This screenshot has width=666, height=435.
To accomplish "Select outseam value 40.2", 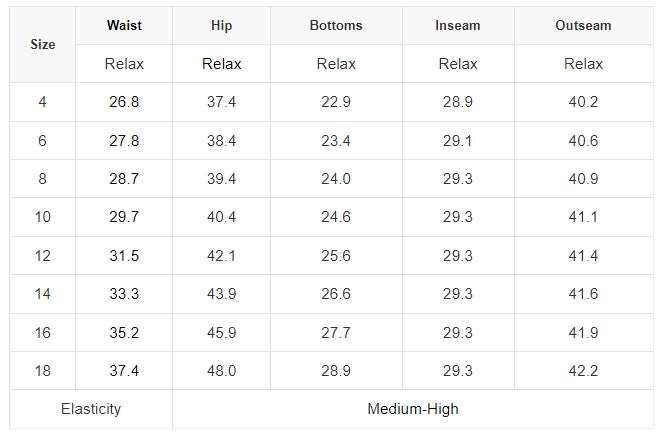I will pos(583,102).
